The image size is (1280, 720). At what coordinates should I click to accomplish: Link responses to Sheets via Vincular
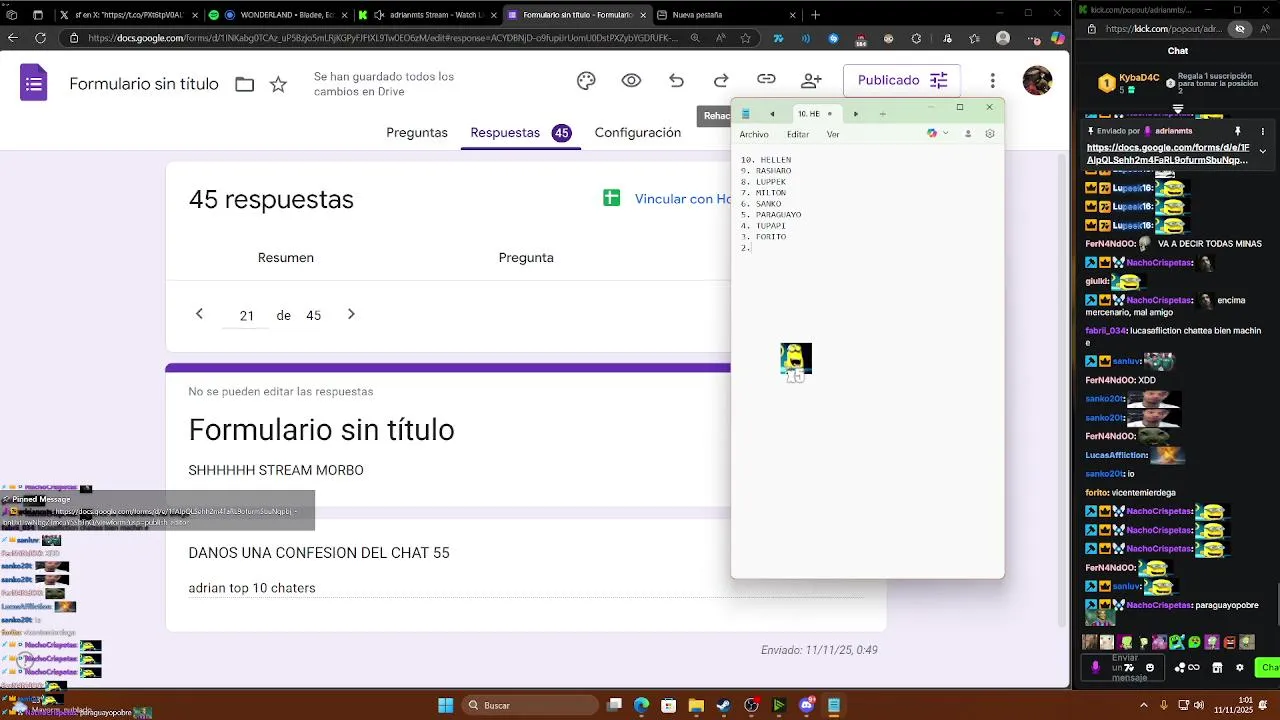668,198
